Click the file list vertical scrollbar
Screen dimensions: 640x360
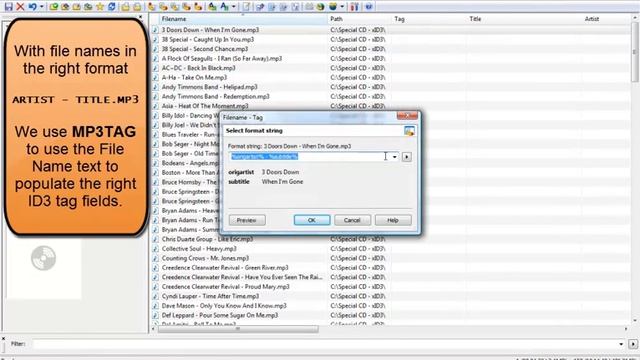[635, 51]
